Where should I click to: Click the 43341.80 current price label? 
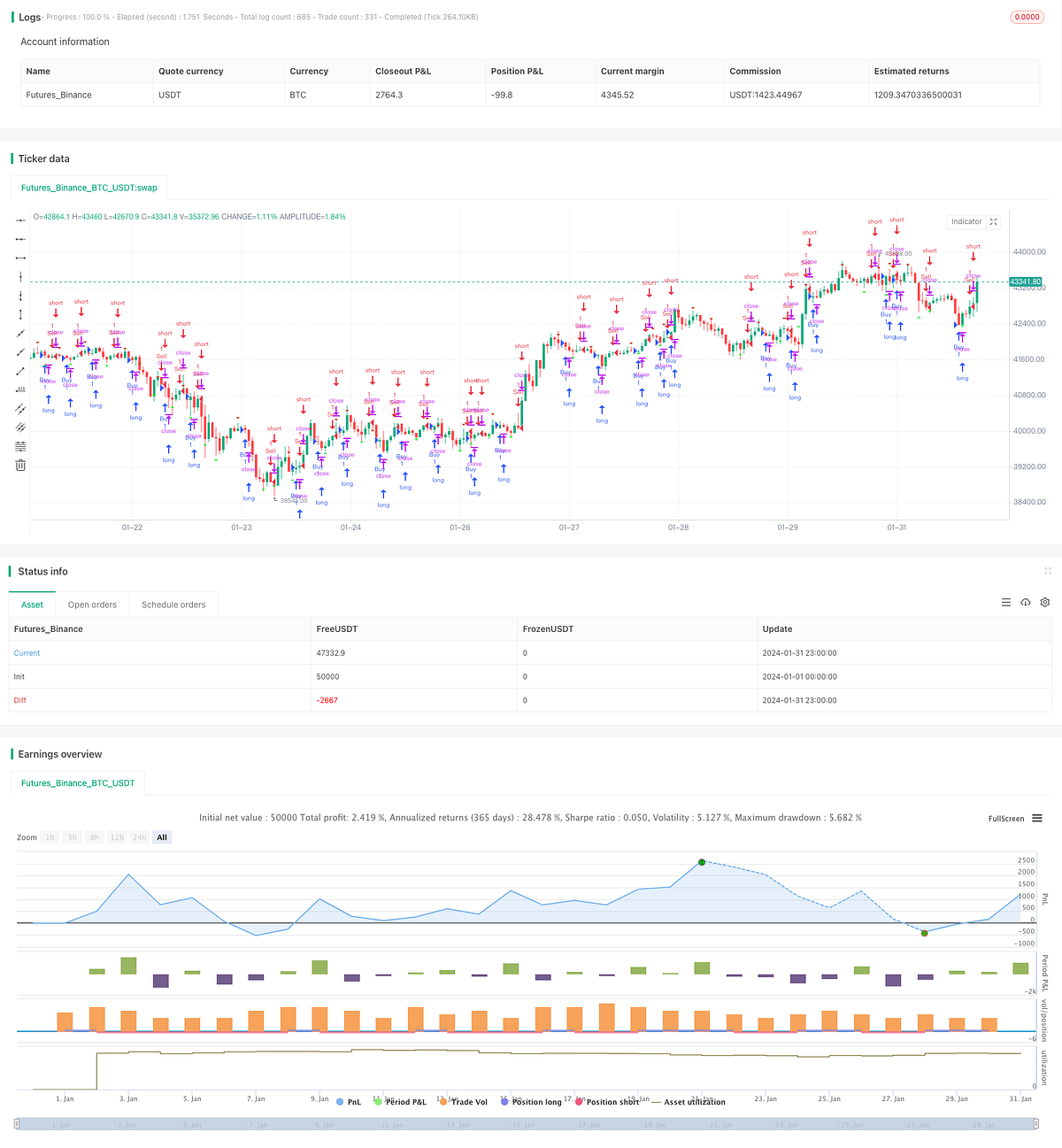1027,281
